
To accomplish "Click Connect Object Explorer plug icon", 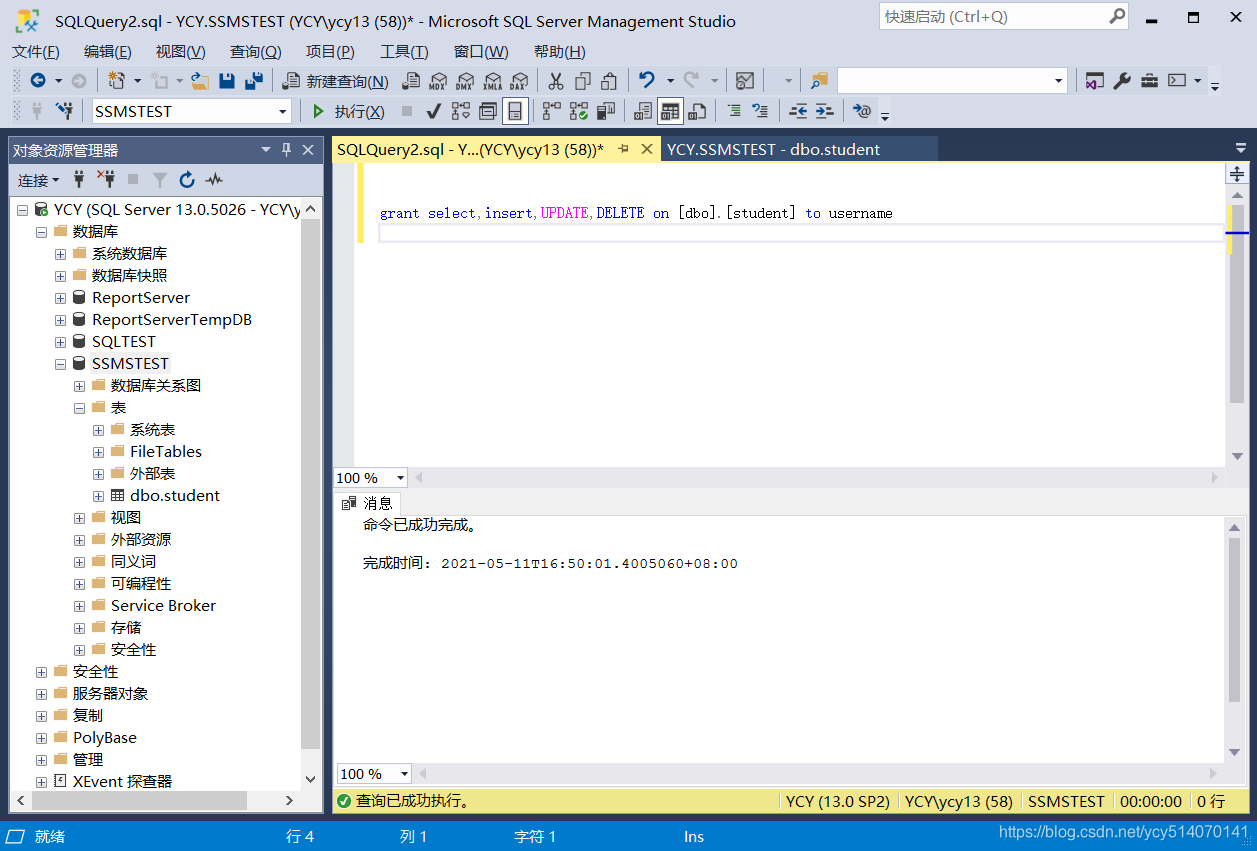I will [x=79, y=180].
